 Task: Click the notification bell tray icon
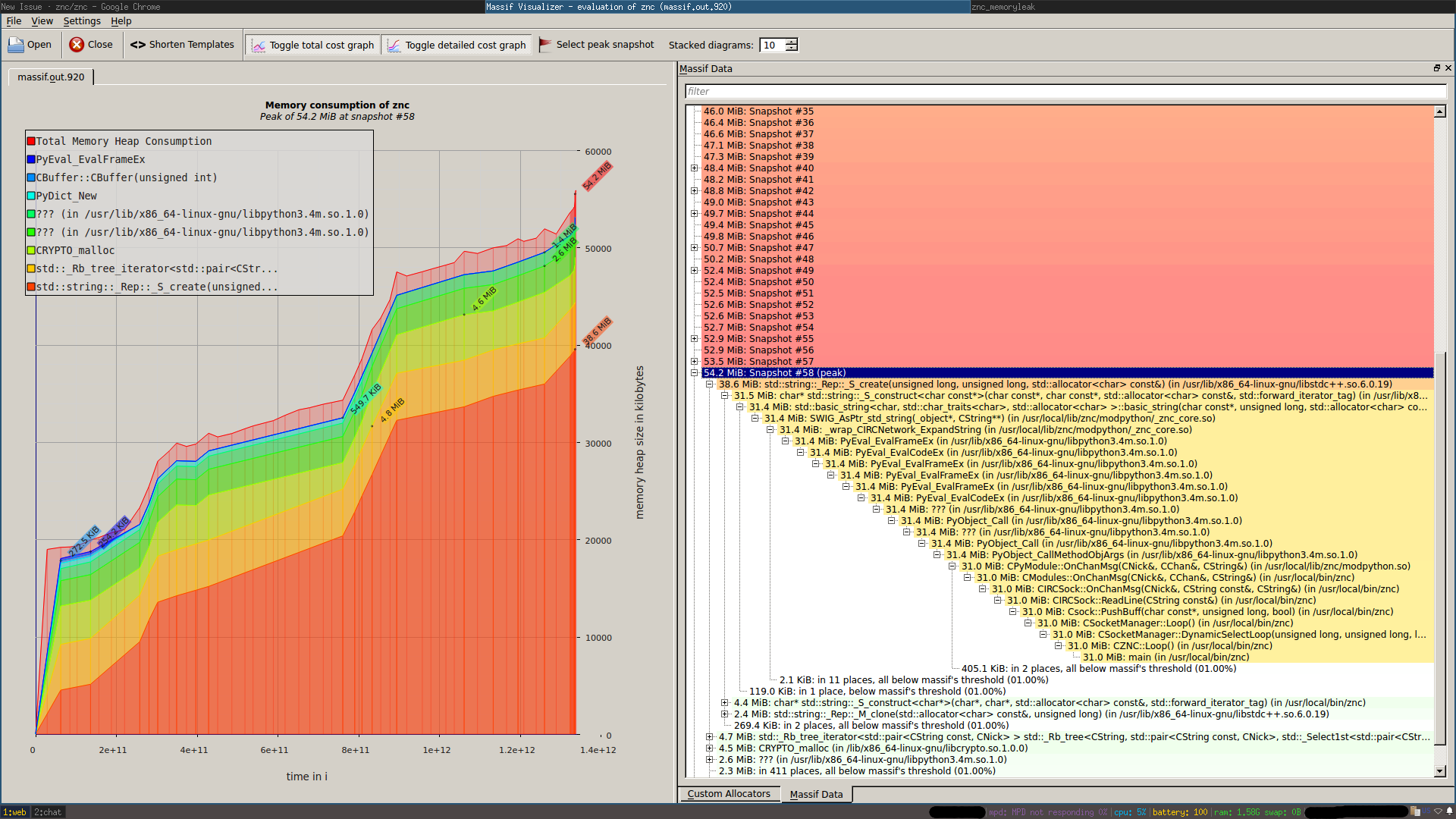coord(1449,811)
